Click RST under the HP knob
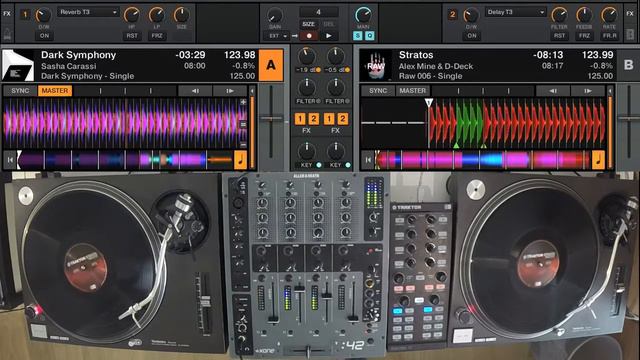 pos(132,36)
